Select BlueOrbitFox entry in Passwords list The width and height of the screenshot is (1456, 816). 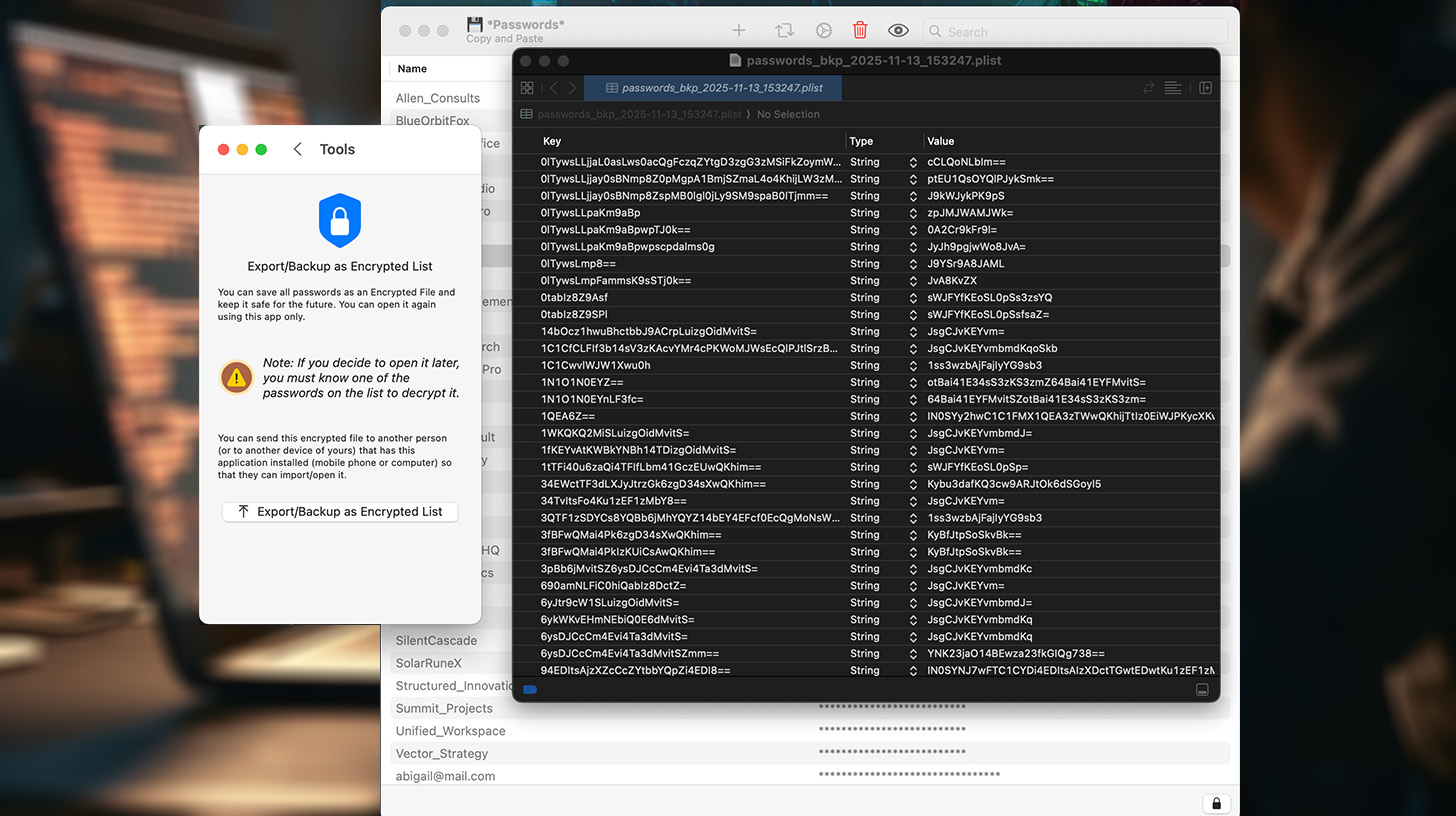pyautogui.click(x=432, y=121)
